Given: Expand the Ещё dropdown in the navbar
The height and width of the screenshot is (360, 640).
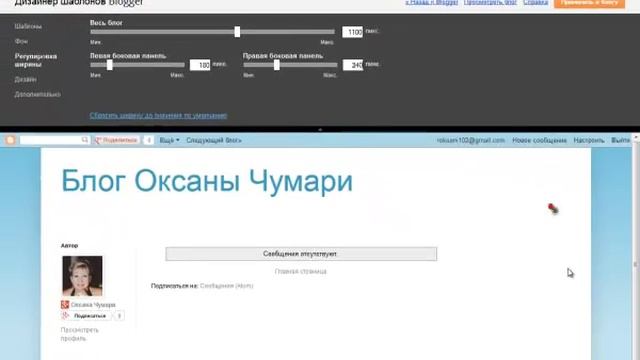Looking at the screenshot, I should [169, 140].
